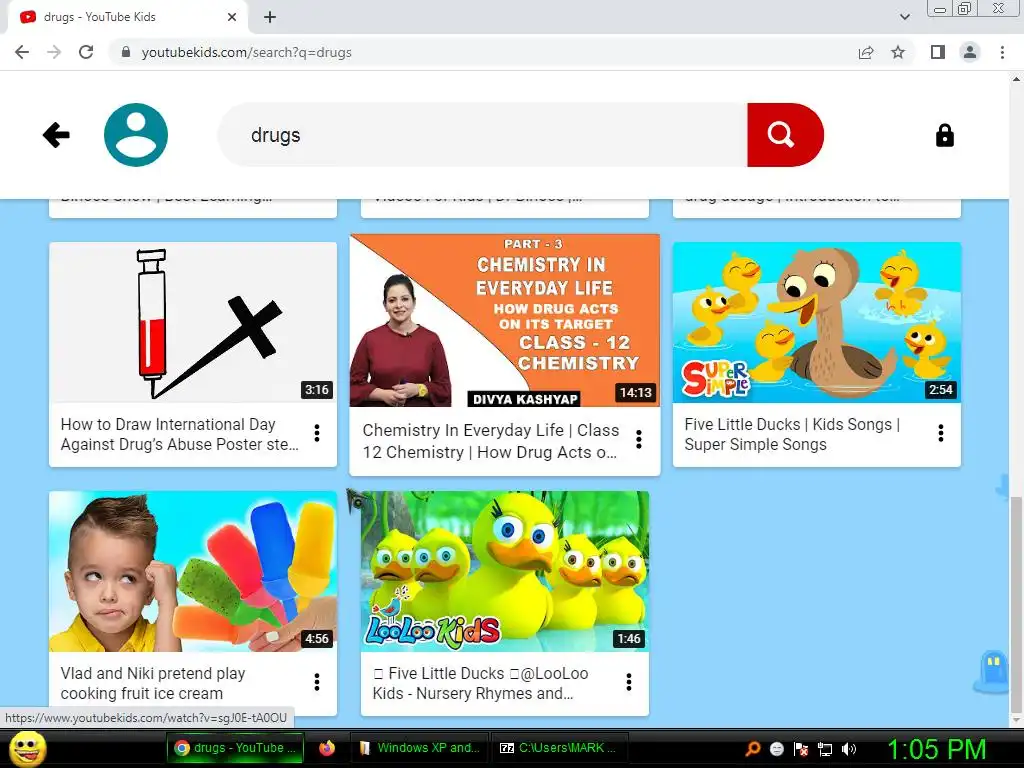Screen dimensions: 1024x768
Task: Click the 1:05 PM clock
Action: (936, 749)
